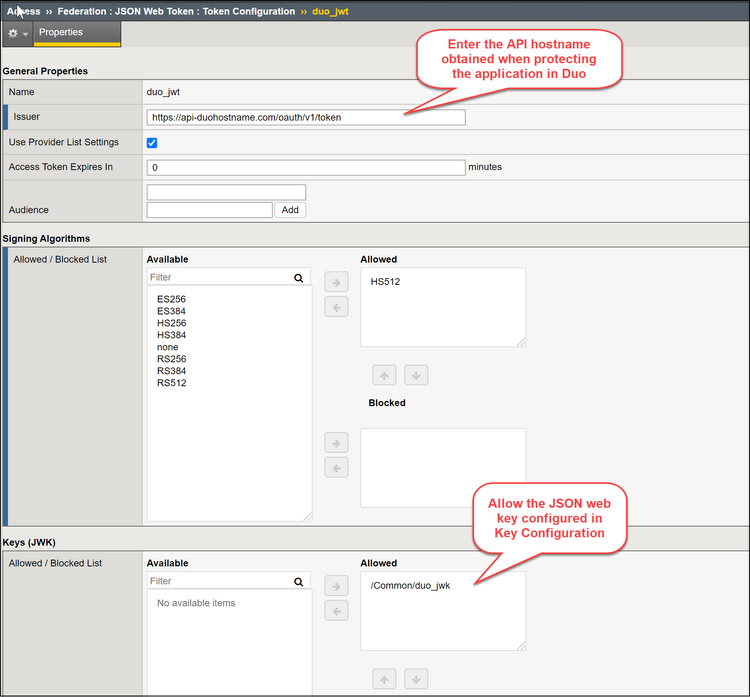Move allowed signing algorithm up
The width and height of the screenshot is (750, 697).
(384, 375)
